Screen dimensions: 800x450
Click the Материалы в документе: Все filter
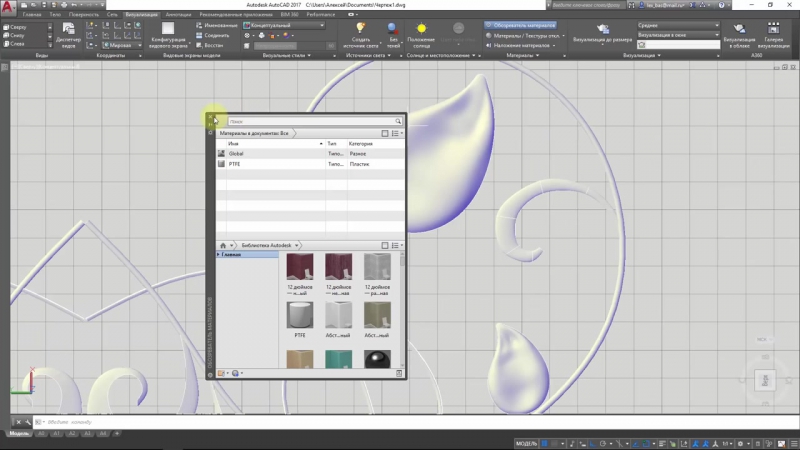coord(254,133)
